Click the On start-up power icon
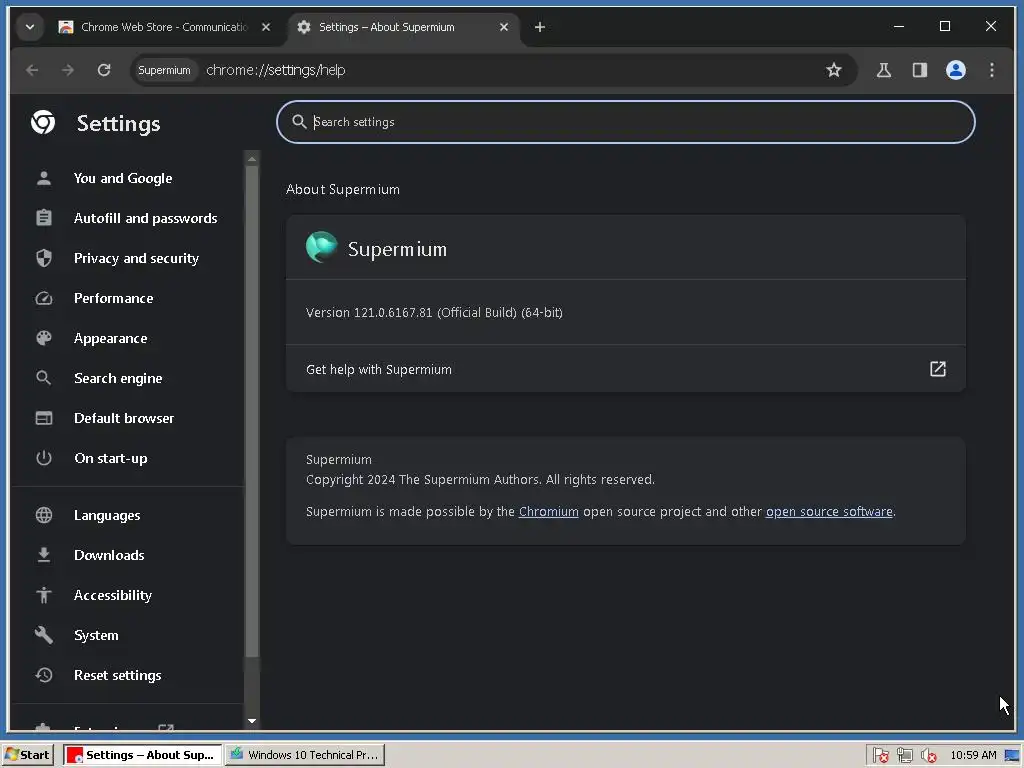1024x768 pixels. click(x=44, y=458)
